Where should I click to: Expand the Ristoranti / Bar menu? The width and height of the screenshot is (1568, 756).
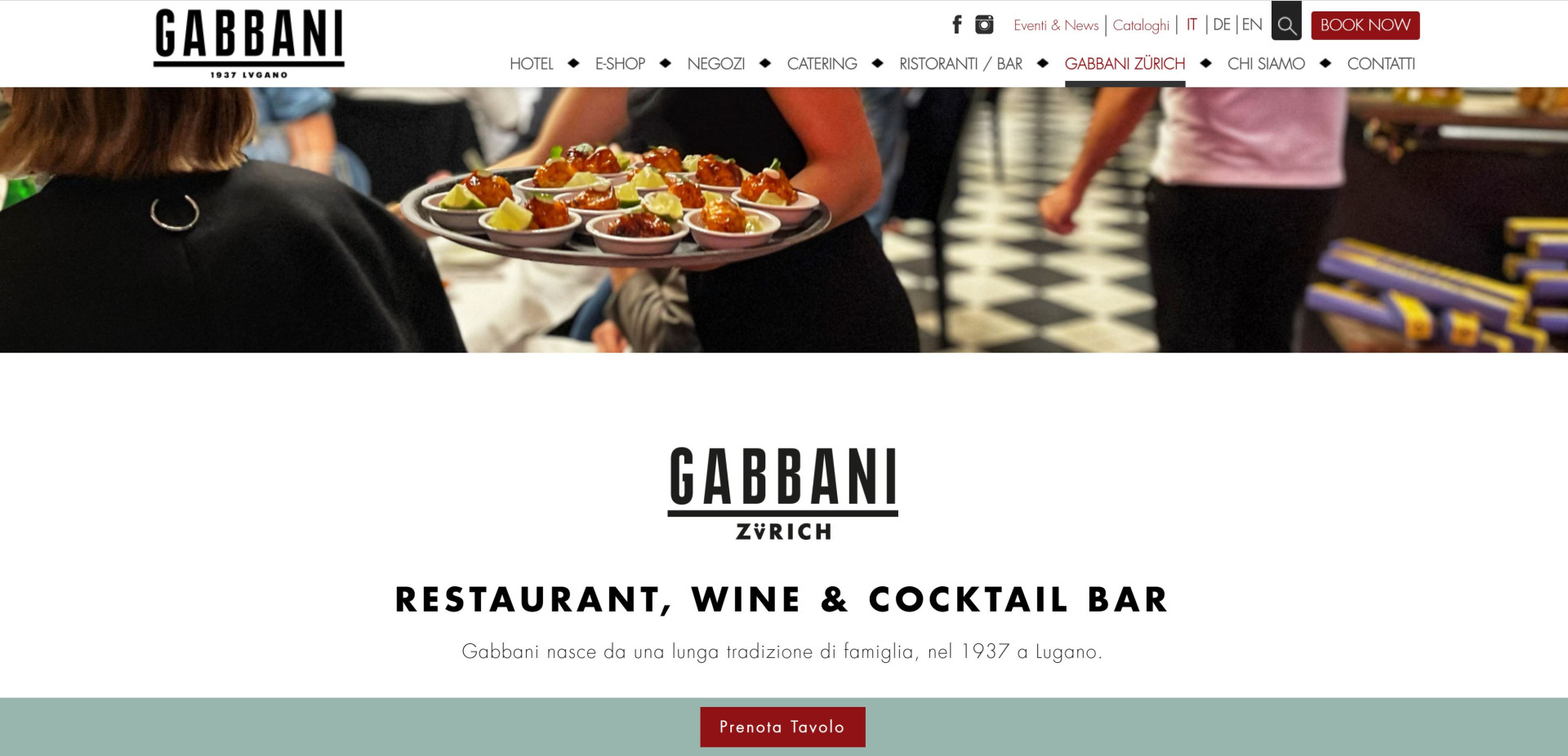point(960,64)
